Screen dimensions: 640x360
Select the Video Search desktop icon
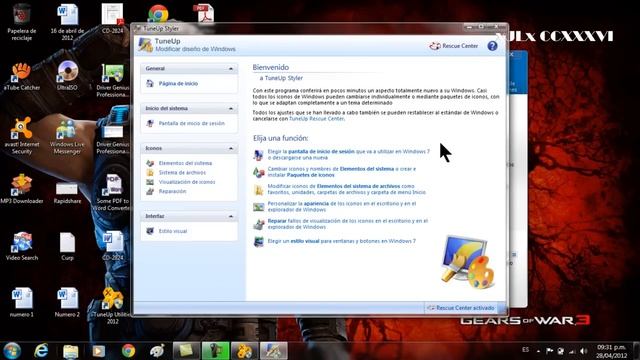(x=22, y=246)
